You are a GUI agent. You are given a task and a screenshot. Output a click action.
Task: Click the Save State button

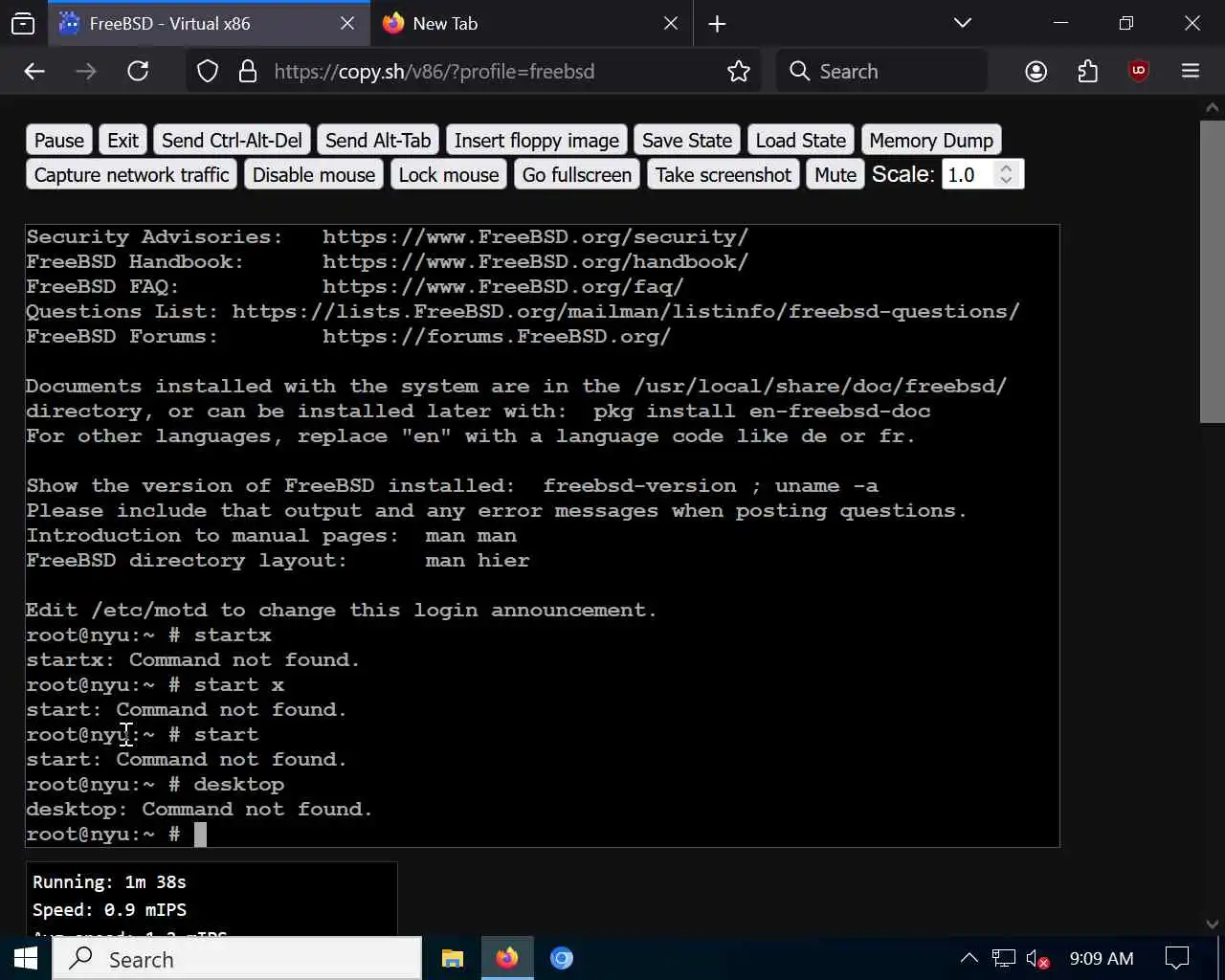click(x=687, y=141)
